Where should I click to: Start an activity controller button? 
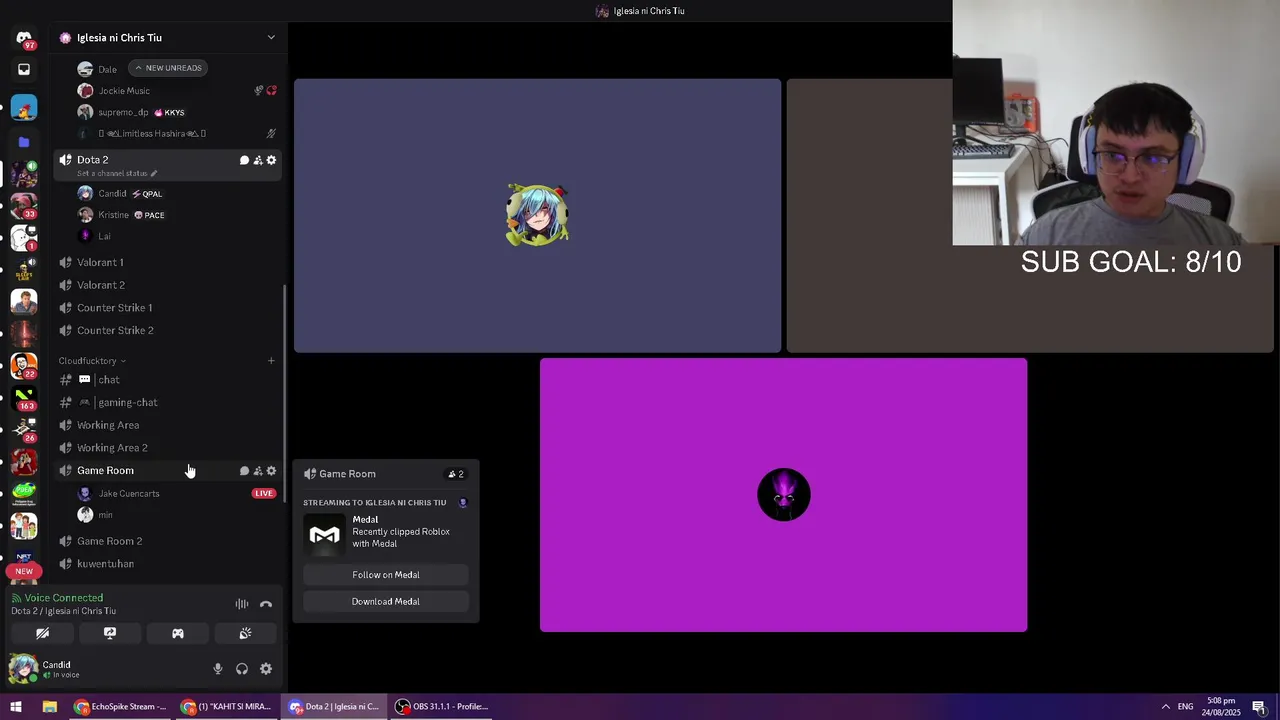pyautogui.click(x=178, y=633)
